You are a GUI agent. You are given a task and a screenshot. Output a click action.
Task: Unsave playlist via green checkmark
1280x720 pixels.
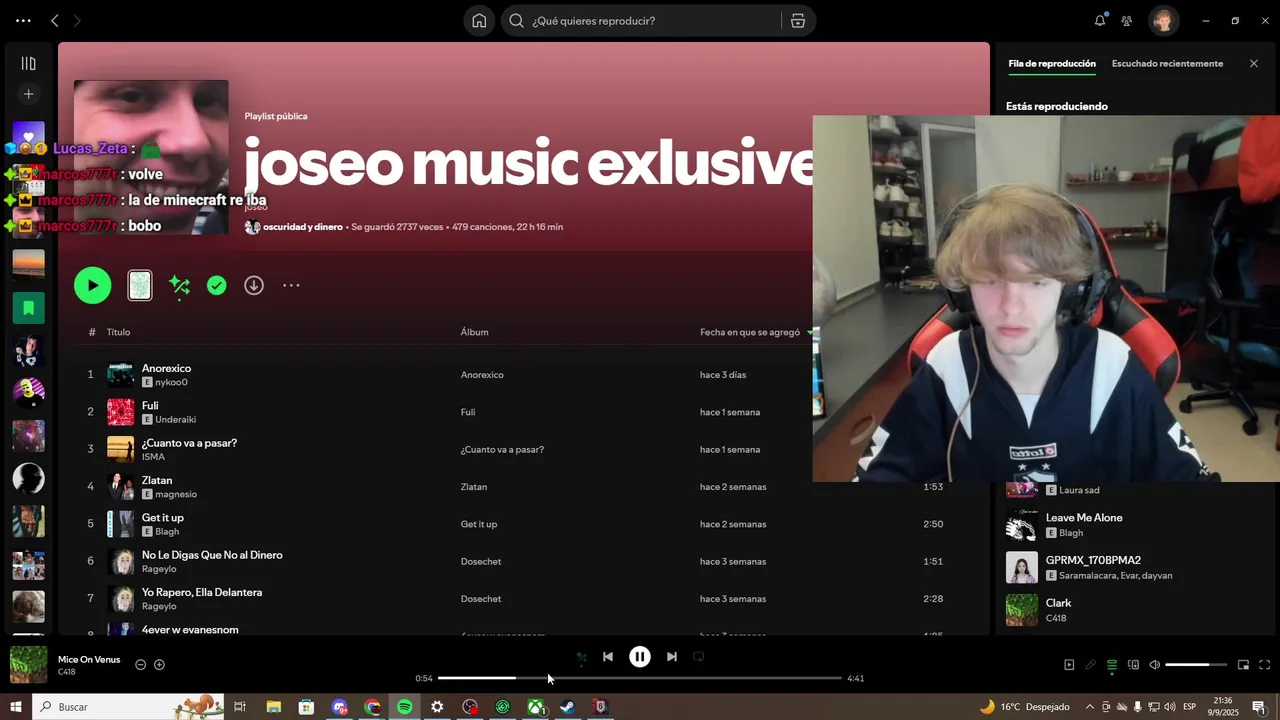216,285
